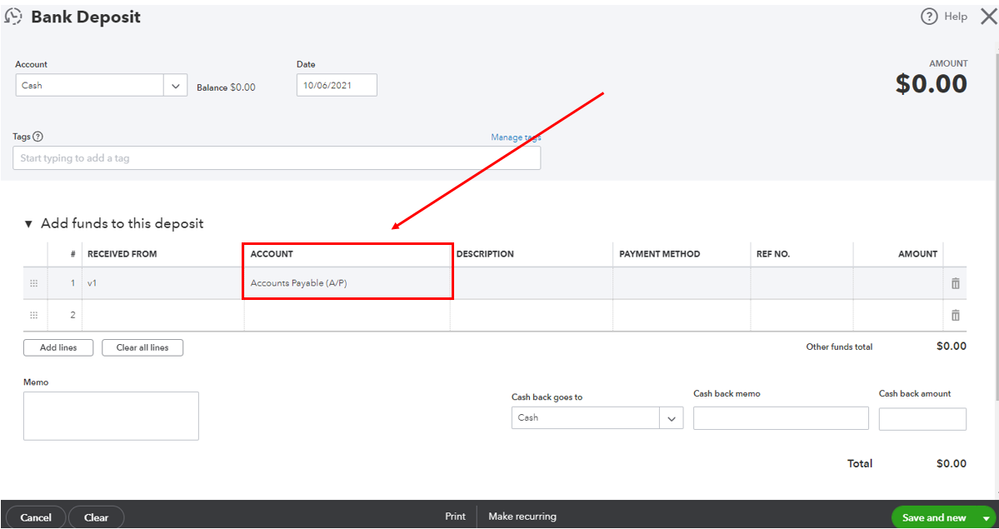Click the Add lines button
This screenshot has width=999, height=529.
click(58, 348)
